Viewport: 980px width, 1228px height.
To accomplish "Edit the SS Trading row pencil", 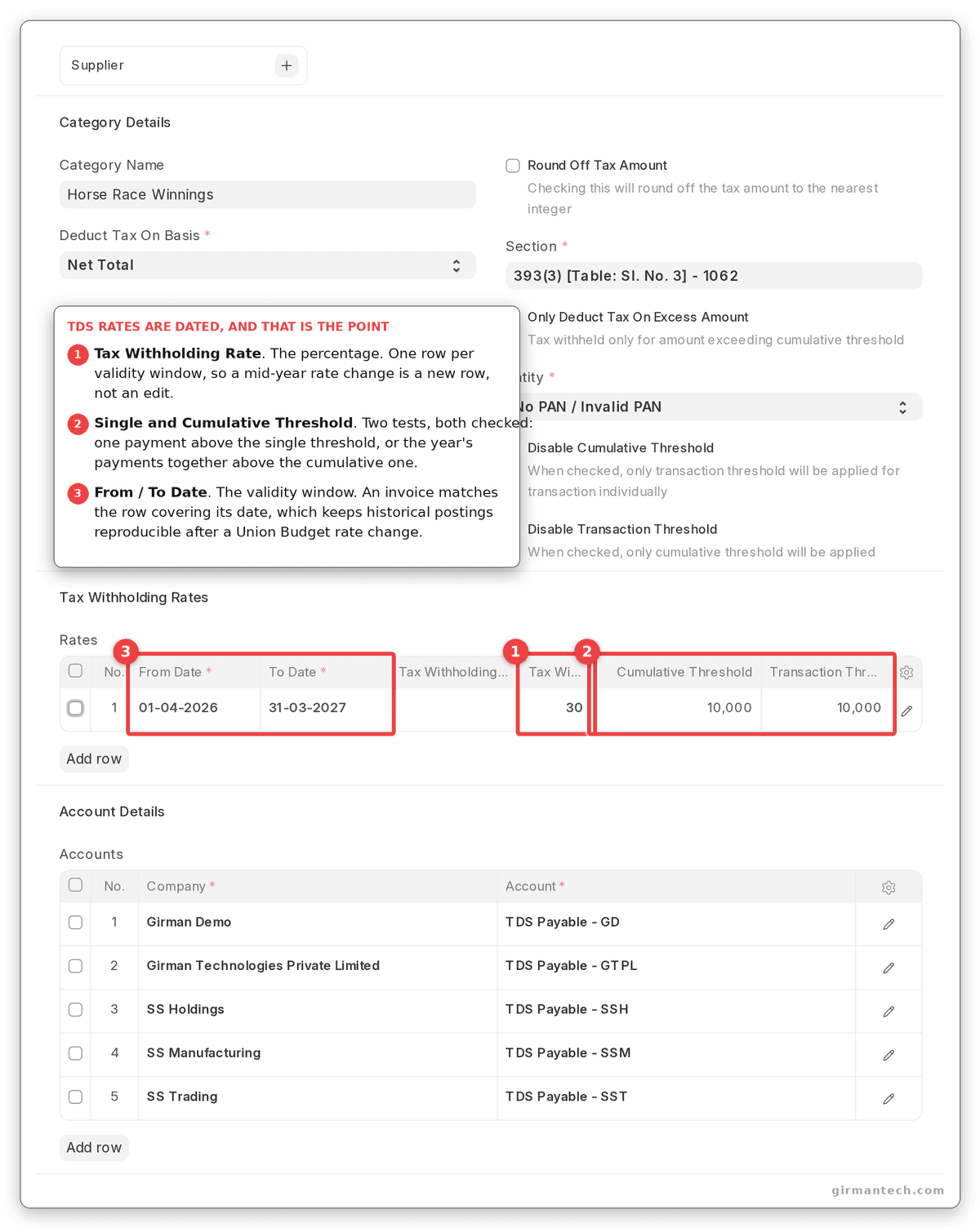I will [889, 1099].
